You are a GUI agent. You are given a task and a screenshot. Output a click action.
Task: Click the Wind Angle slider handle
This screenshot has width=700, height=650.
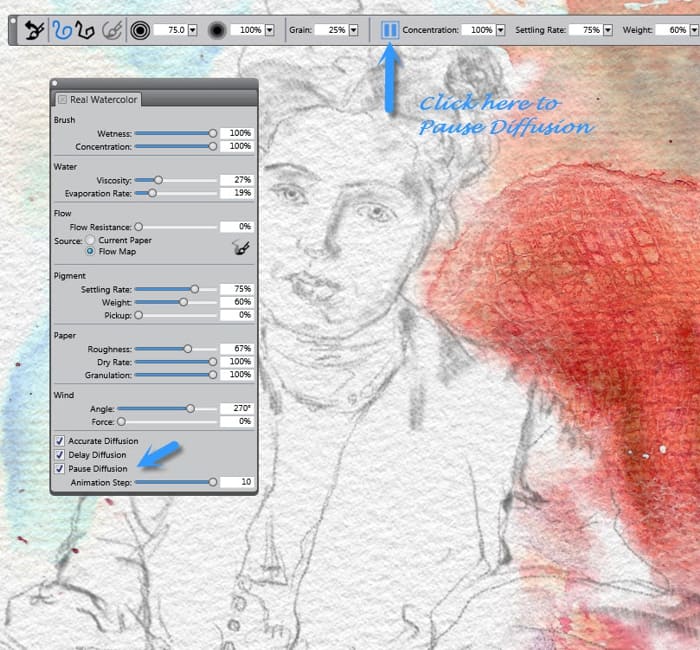(191, 408)
